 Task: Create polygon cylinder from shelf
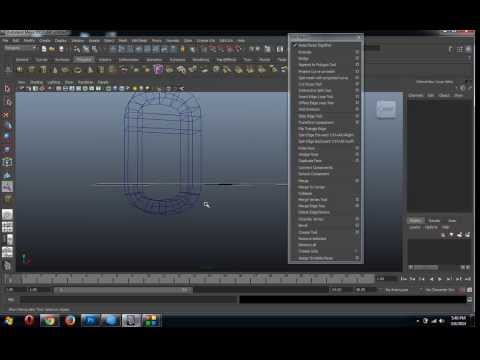(43, 70)
